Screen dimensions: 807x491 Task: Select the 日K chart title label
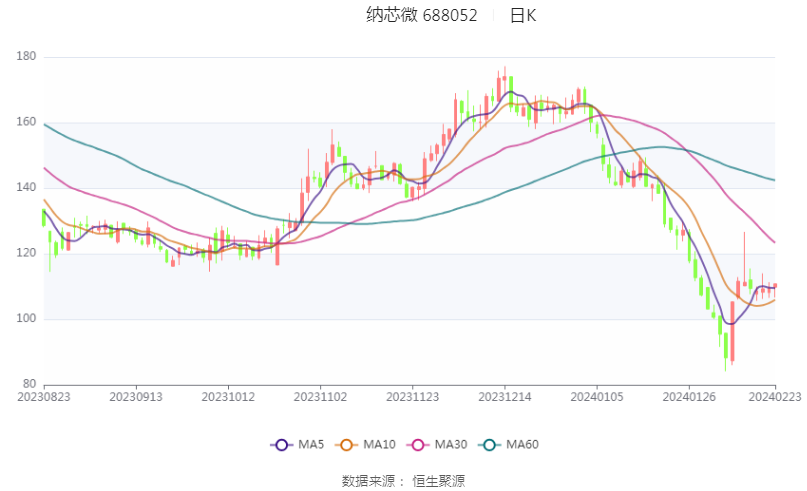[x=523, y=15]
